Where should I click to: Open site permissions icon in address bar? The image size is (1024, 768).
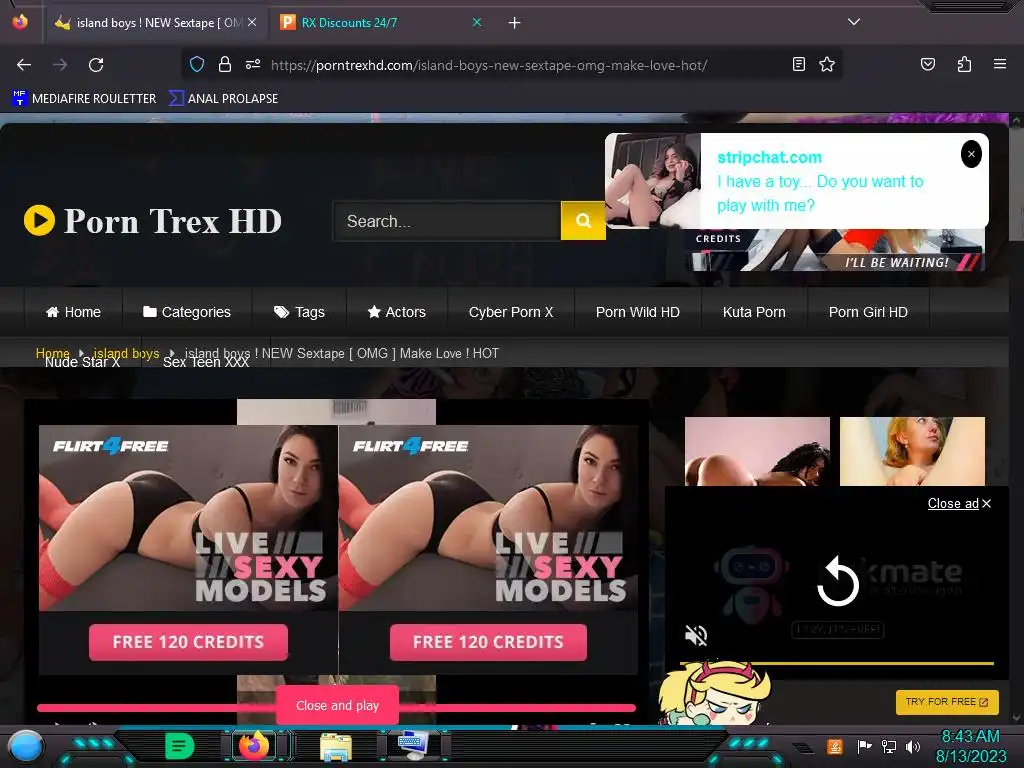[253, 64]
